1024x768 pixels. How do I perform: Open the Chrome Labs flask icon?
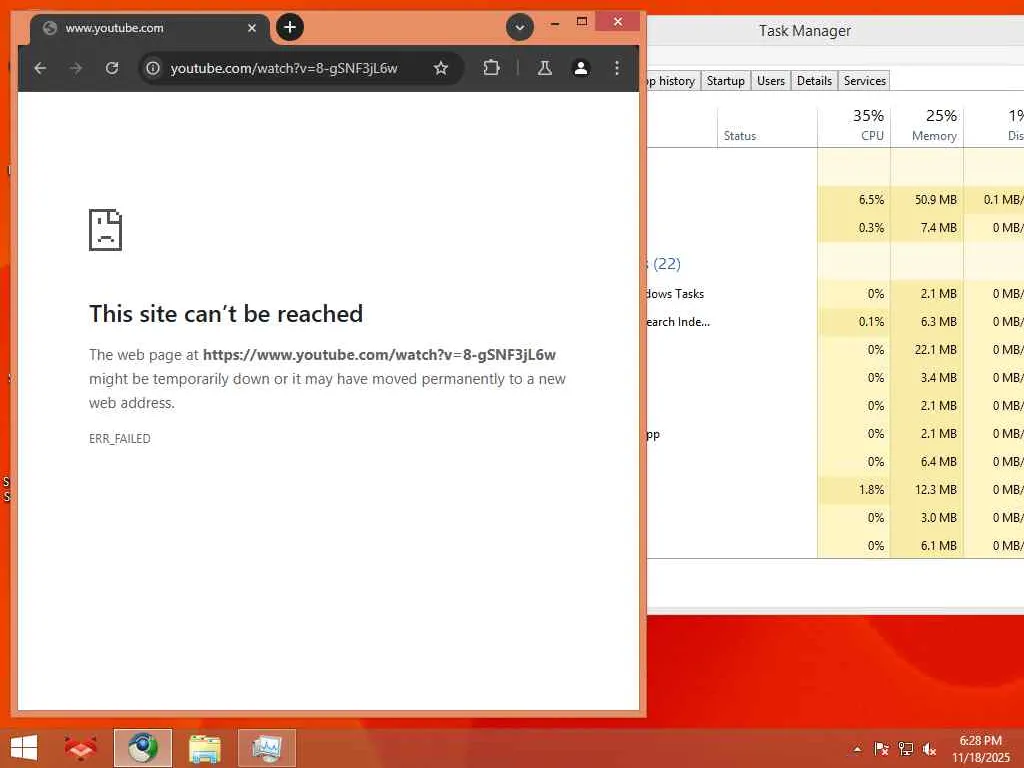(x=545, y=68)
